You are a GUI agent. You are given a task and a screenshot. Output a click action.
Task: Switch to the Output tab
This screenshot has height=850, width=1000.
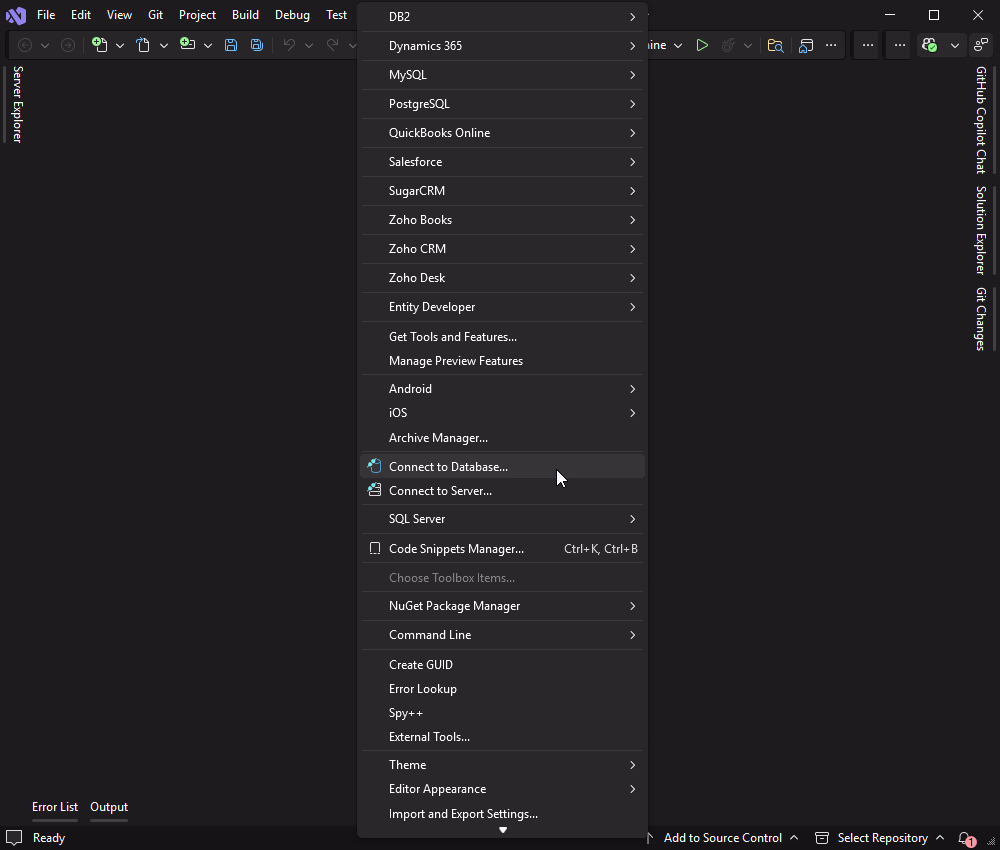point(108,807)
